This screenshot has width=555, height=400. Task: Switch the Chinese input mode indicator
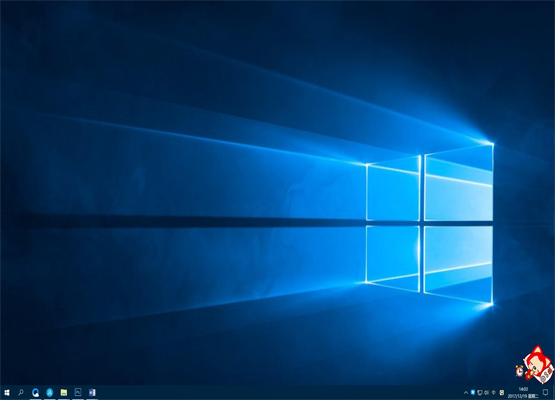(494, 393)
